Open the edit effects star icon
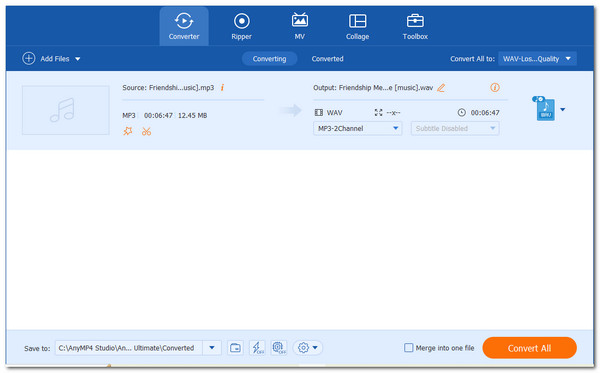This screenshot has height=373, width=600. click(x=128, y=131)
